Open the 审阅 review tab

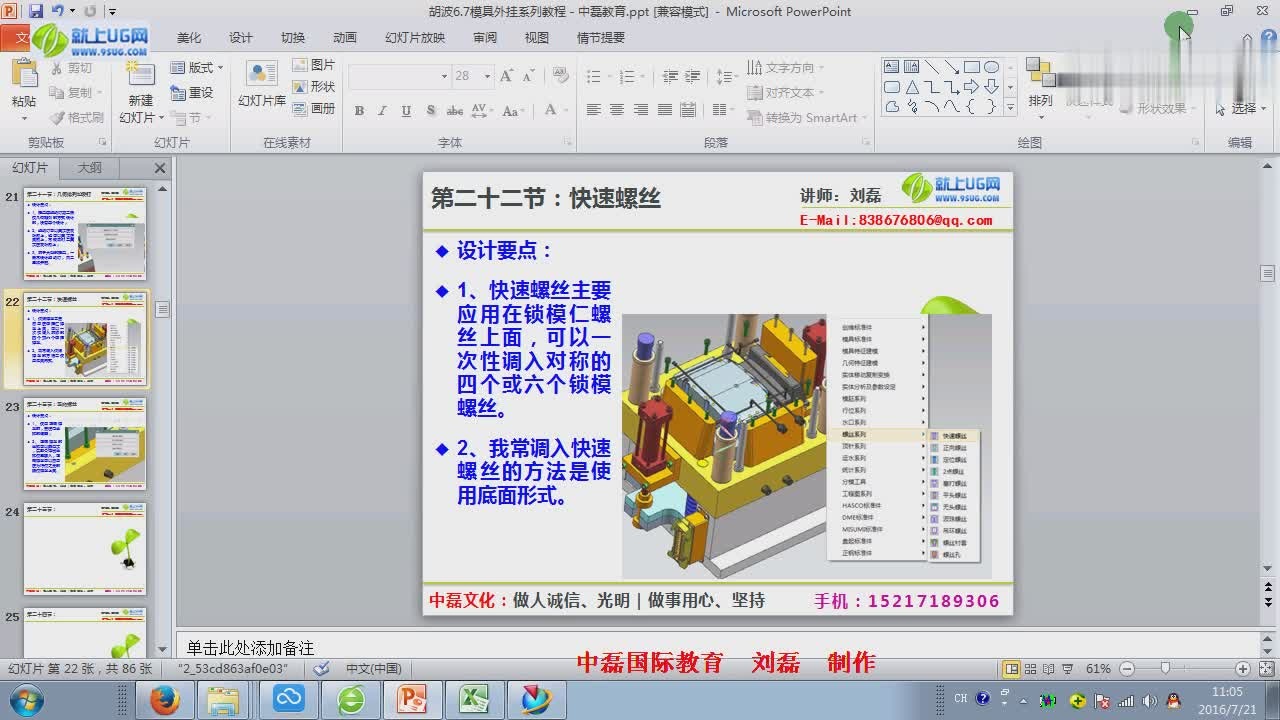485,38
